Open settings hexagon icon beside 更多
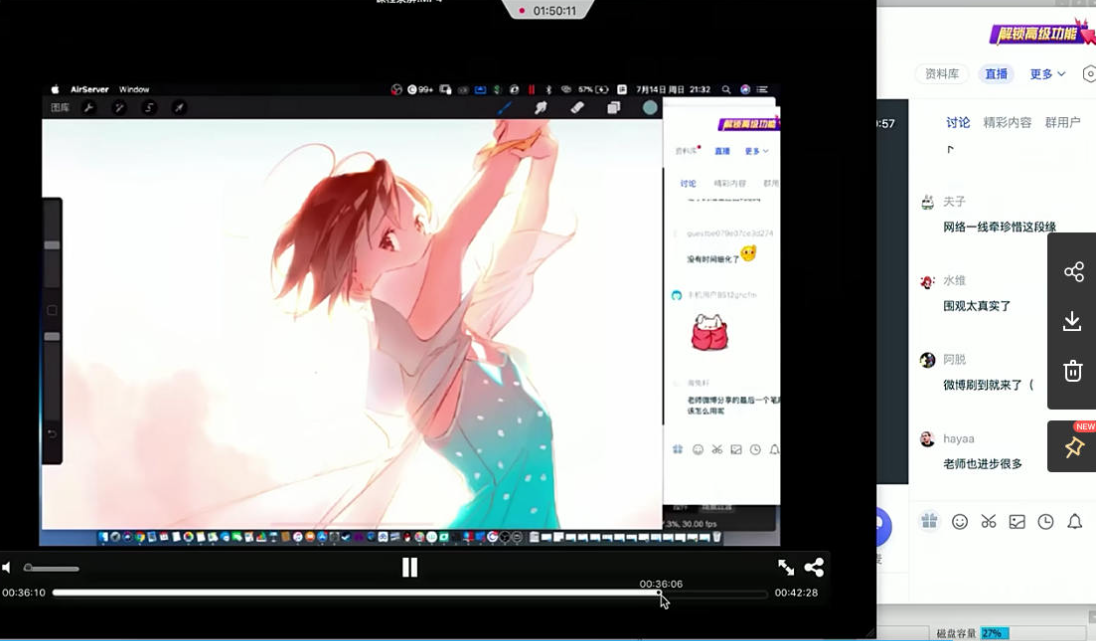 pos(1090,74)
